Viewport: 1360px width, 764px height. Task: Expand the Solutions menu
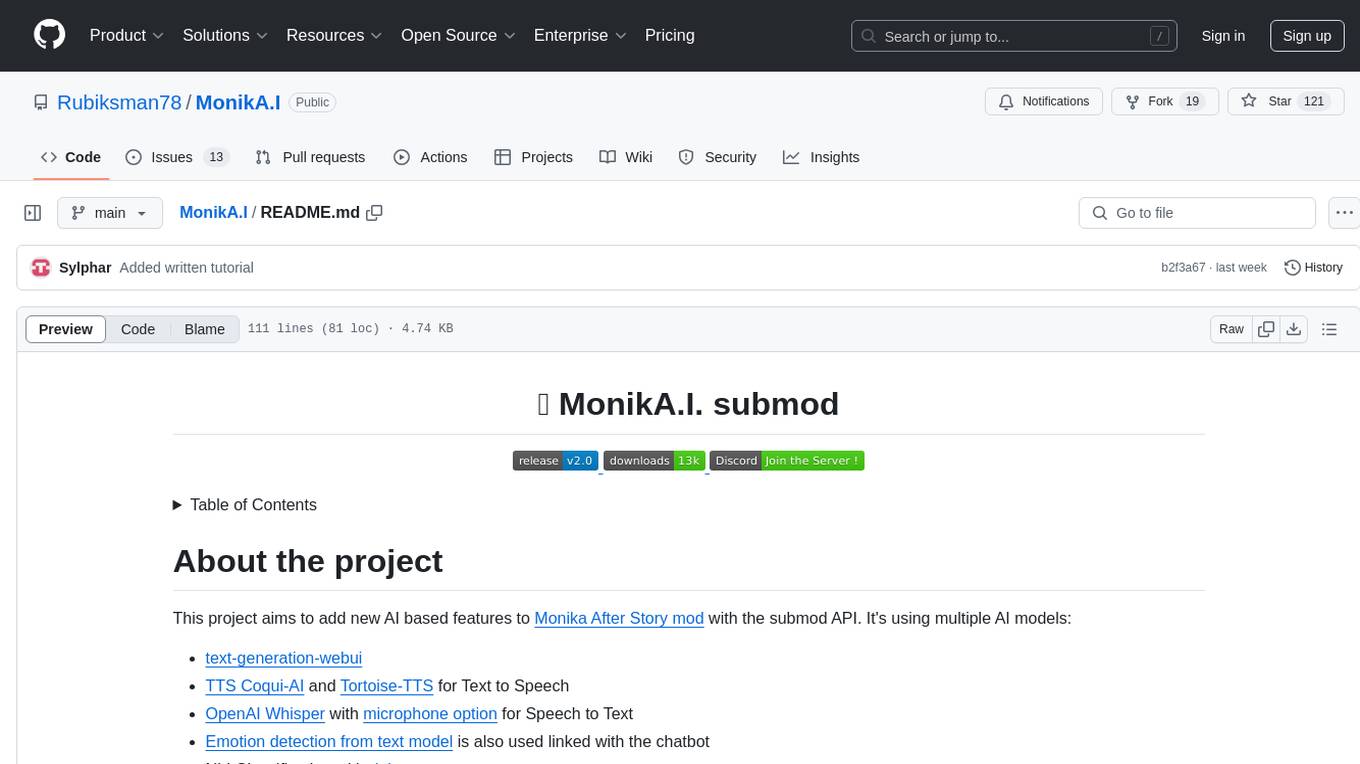pos(225,35)
